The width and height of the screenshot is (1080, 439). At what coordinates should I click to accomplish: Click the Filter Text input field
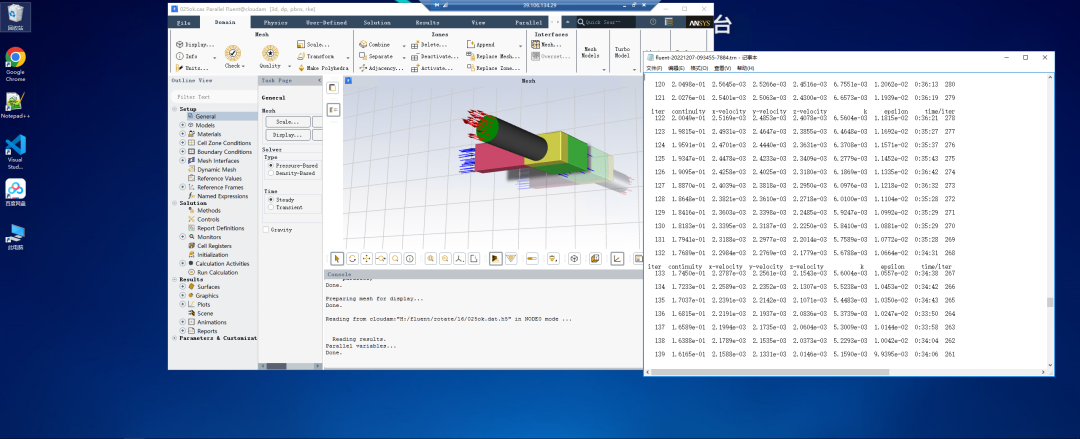click(213, 97)
